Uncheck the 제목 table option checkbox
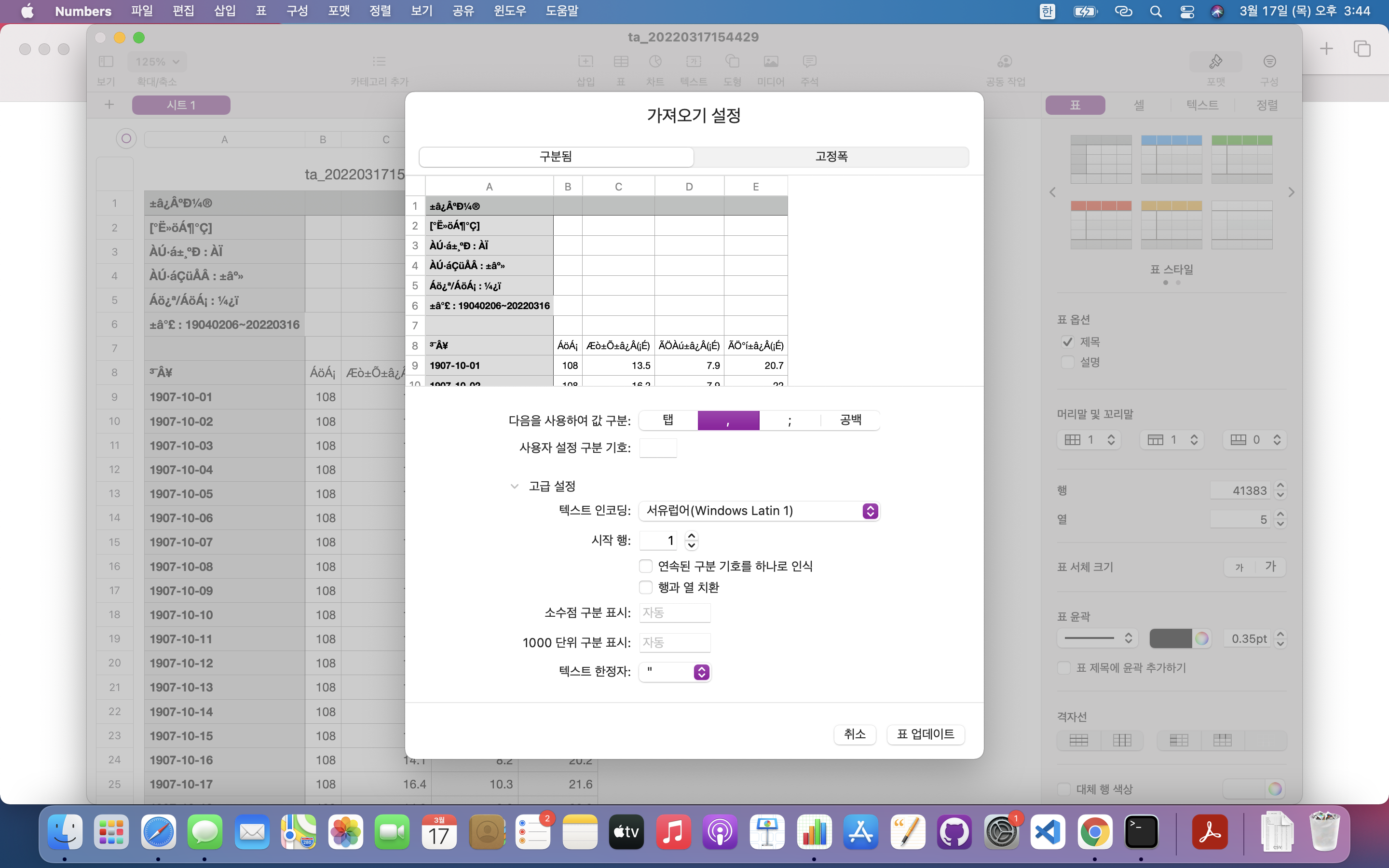Screen dimensions: 1389x868 (x=1068, y=342)
